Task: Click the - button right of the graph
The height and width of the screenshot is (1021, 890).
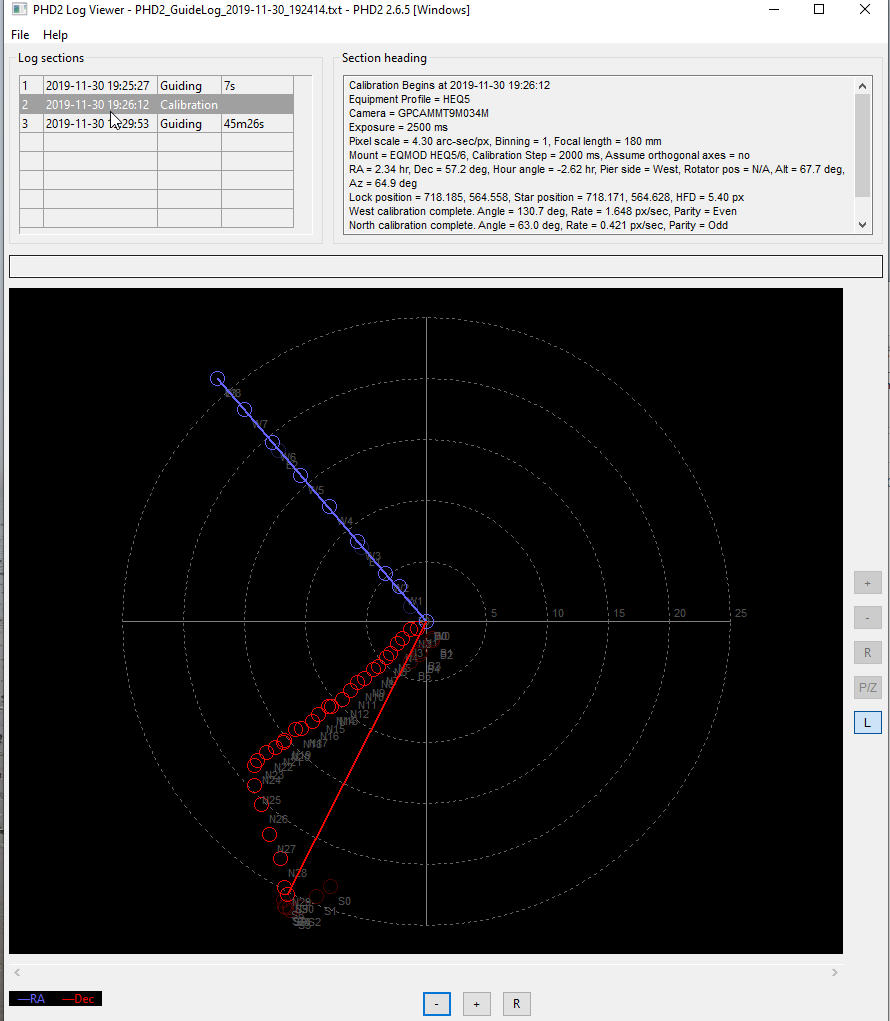Action: pos(867,618)
